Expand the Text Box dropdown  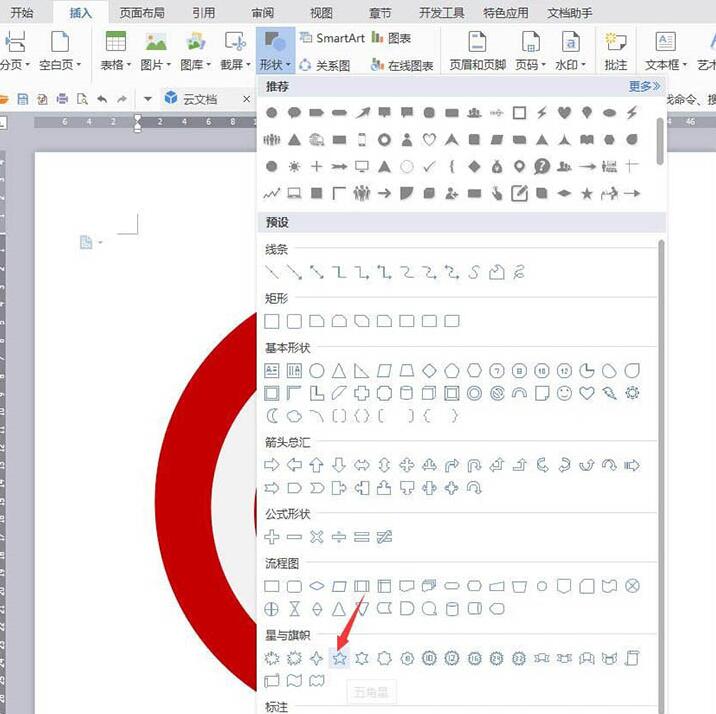click(665, 50)
